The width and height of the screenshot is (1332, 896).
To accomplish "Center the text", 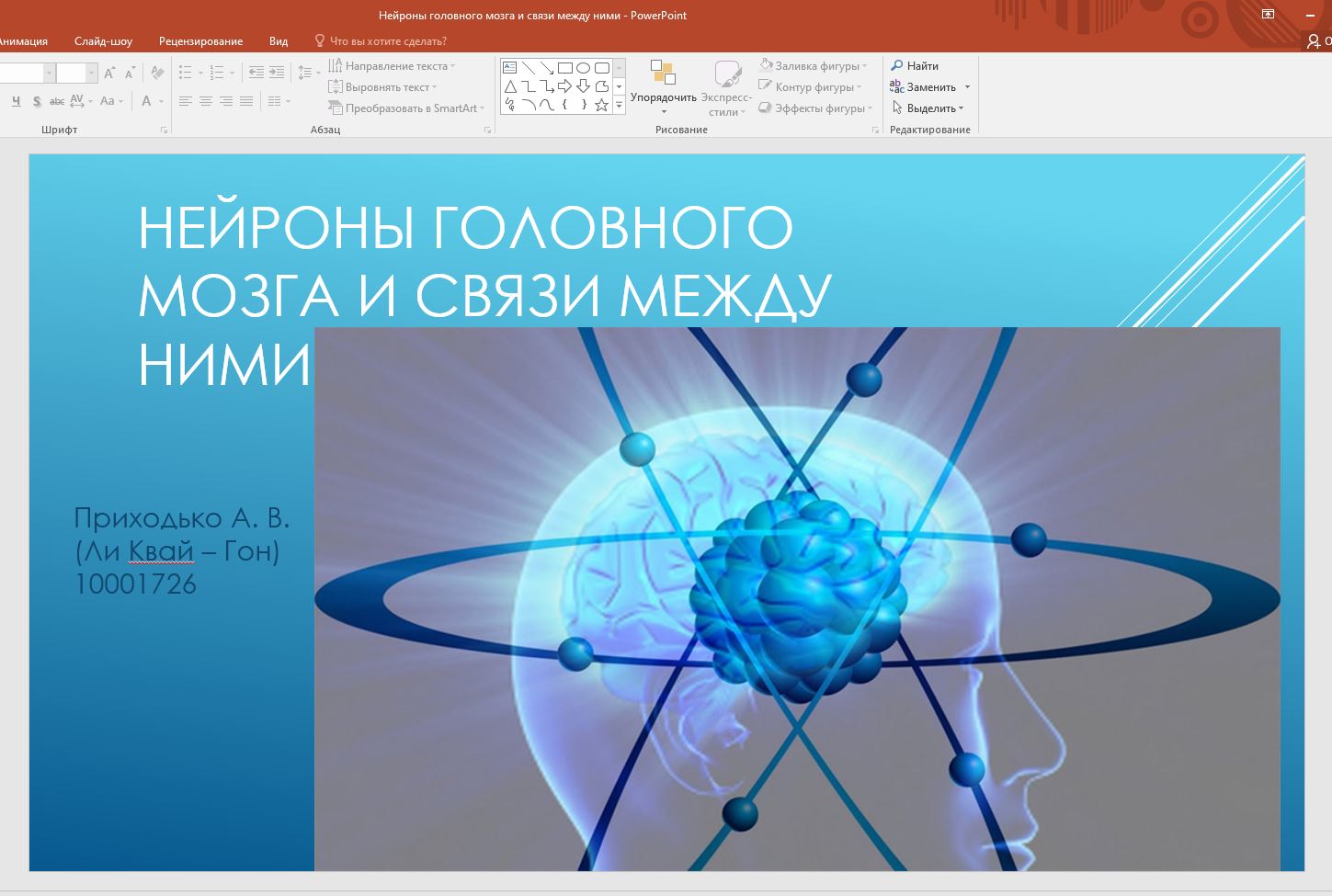I will (206, 101).
